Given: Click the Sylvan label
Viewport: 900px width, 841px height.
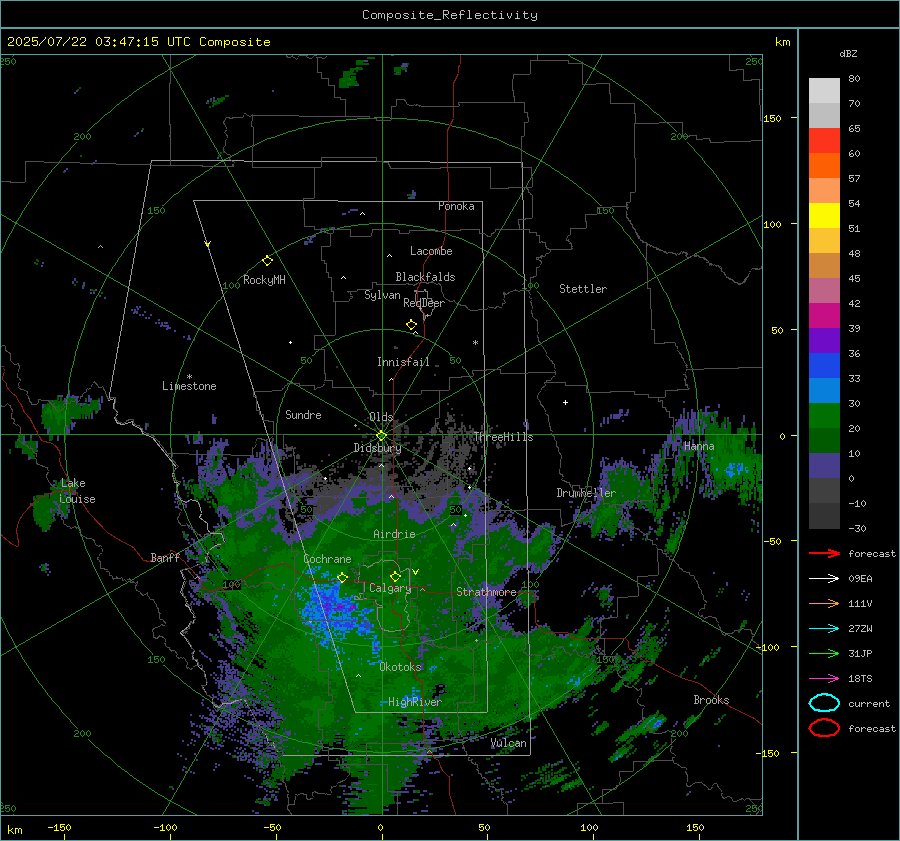Looking at the screenshot, I should [x=382, y=295].
